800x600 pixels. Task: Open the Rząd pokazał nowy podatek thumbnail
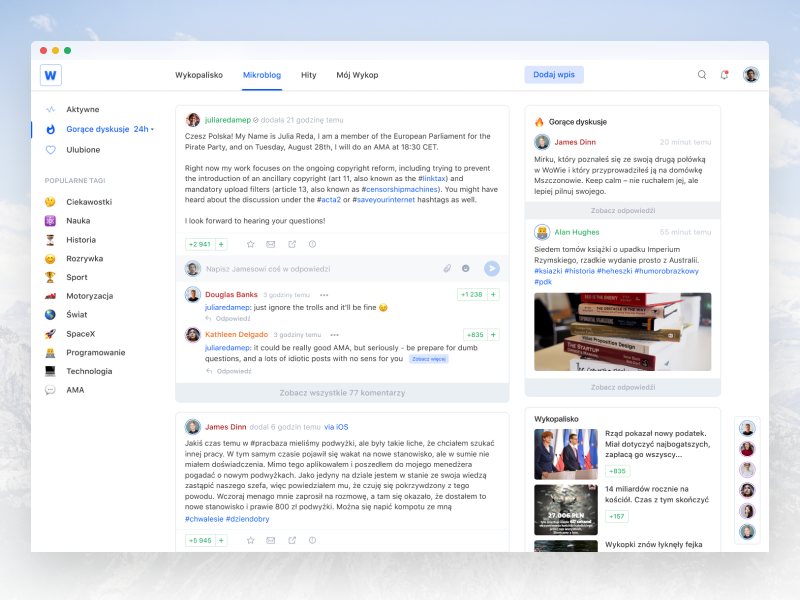tap(566, 454)
